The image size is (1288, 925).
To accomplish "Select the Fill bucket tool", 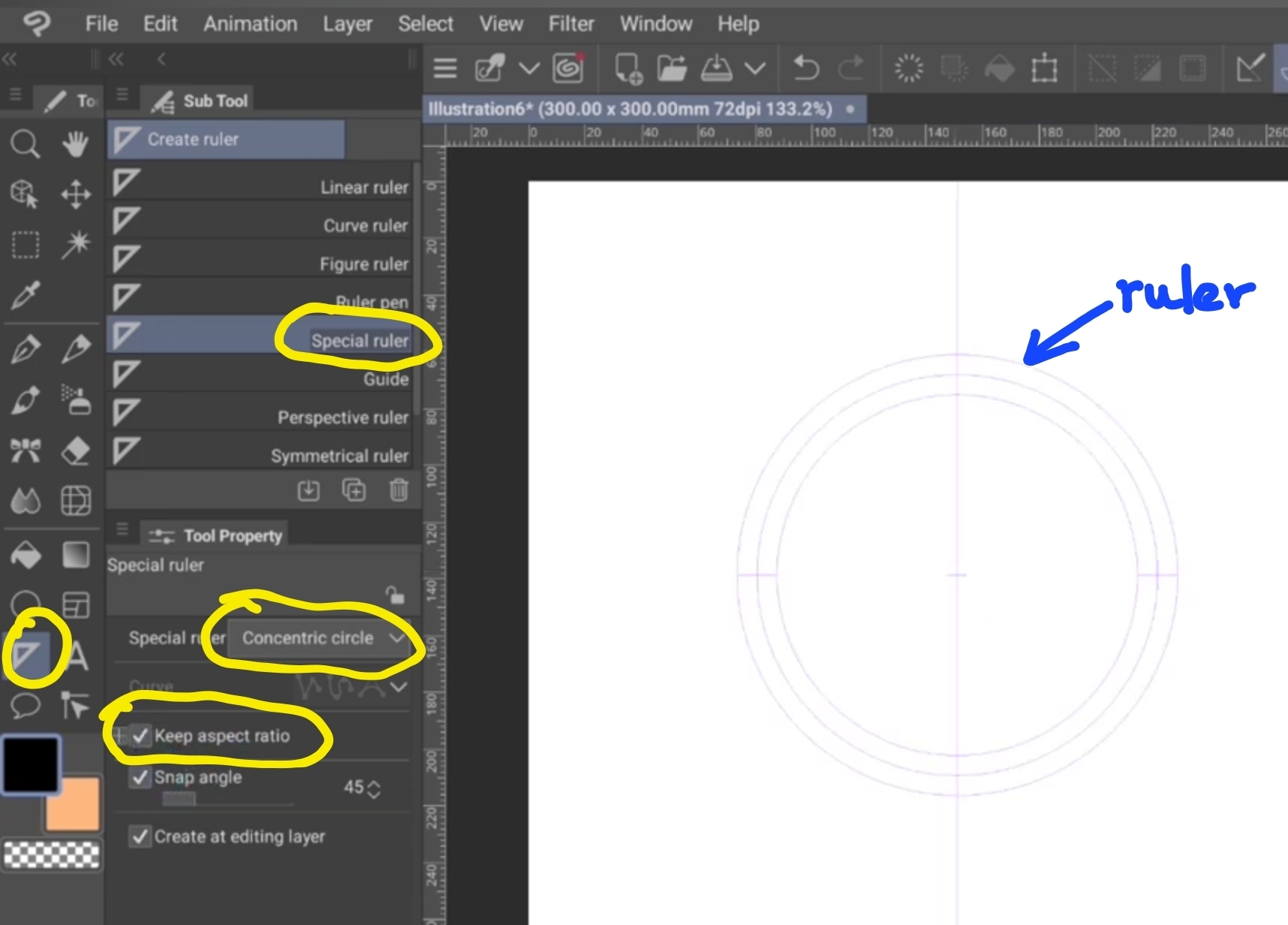I will coord(26,556).
